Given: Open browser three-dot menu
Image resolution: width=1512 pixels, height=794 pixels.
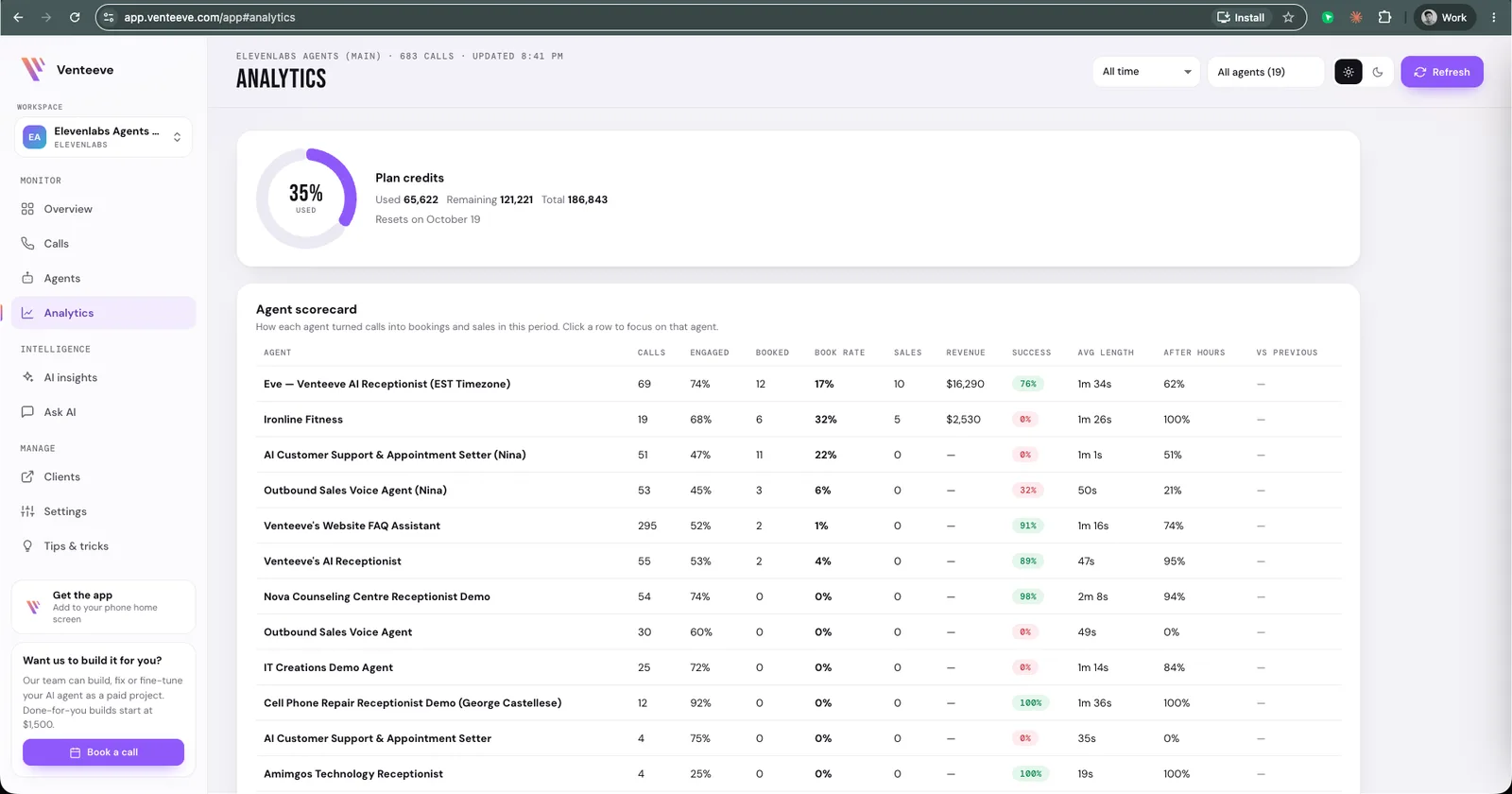Looking at the screenshot, I should pyautogui.click(x=1494, y=17).
